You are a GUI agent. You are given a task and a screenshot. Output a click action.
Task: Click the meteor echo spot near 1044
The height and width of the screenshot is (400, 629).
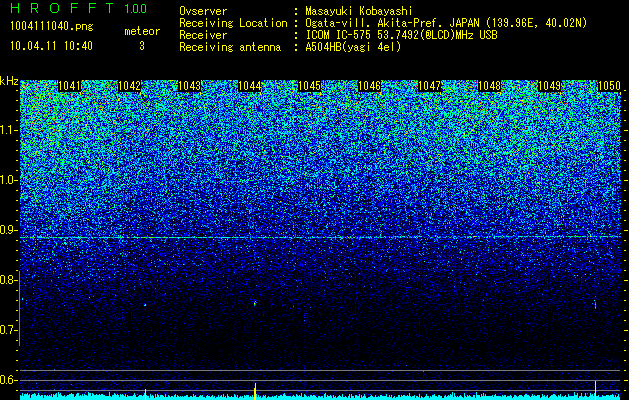pyautogui.click(x=255, y=303)
